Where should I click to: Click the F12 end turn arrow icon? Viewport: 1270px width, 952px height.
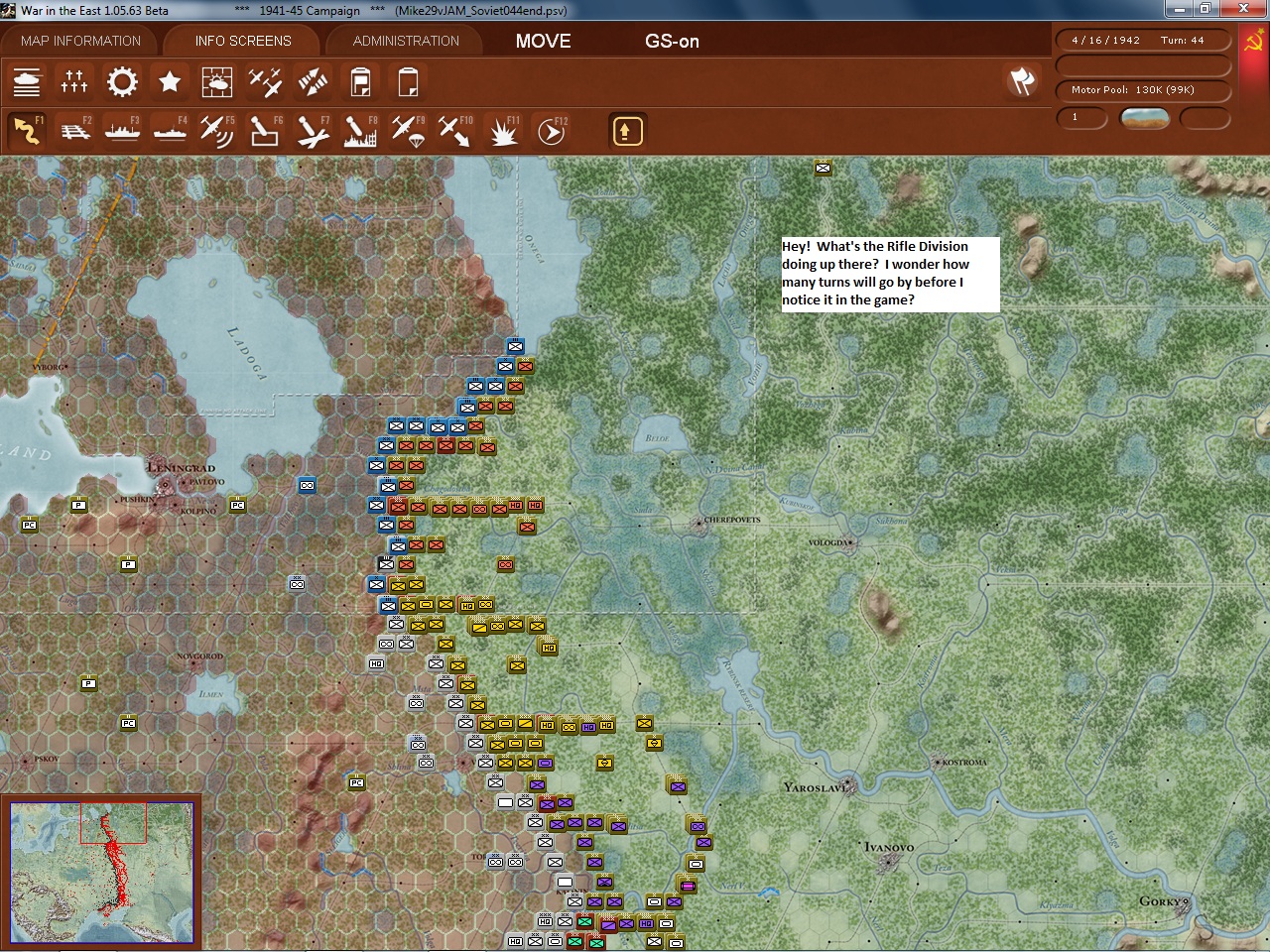551,130
